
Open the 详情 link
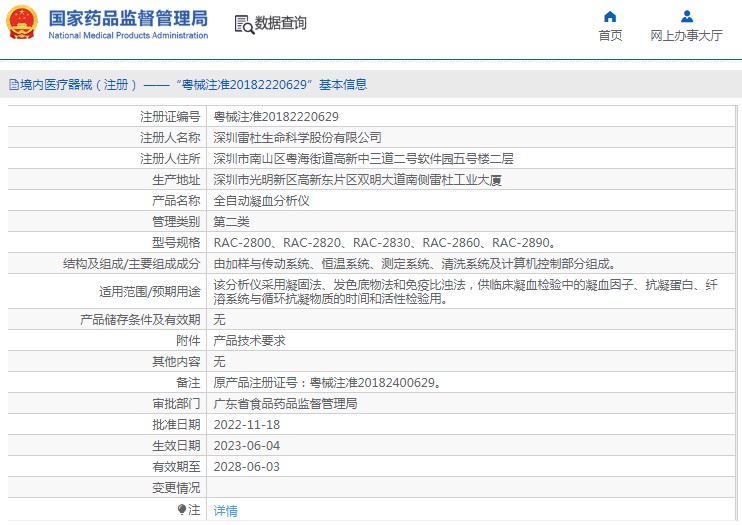pyautogui.click(x=225, y=510)
